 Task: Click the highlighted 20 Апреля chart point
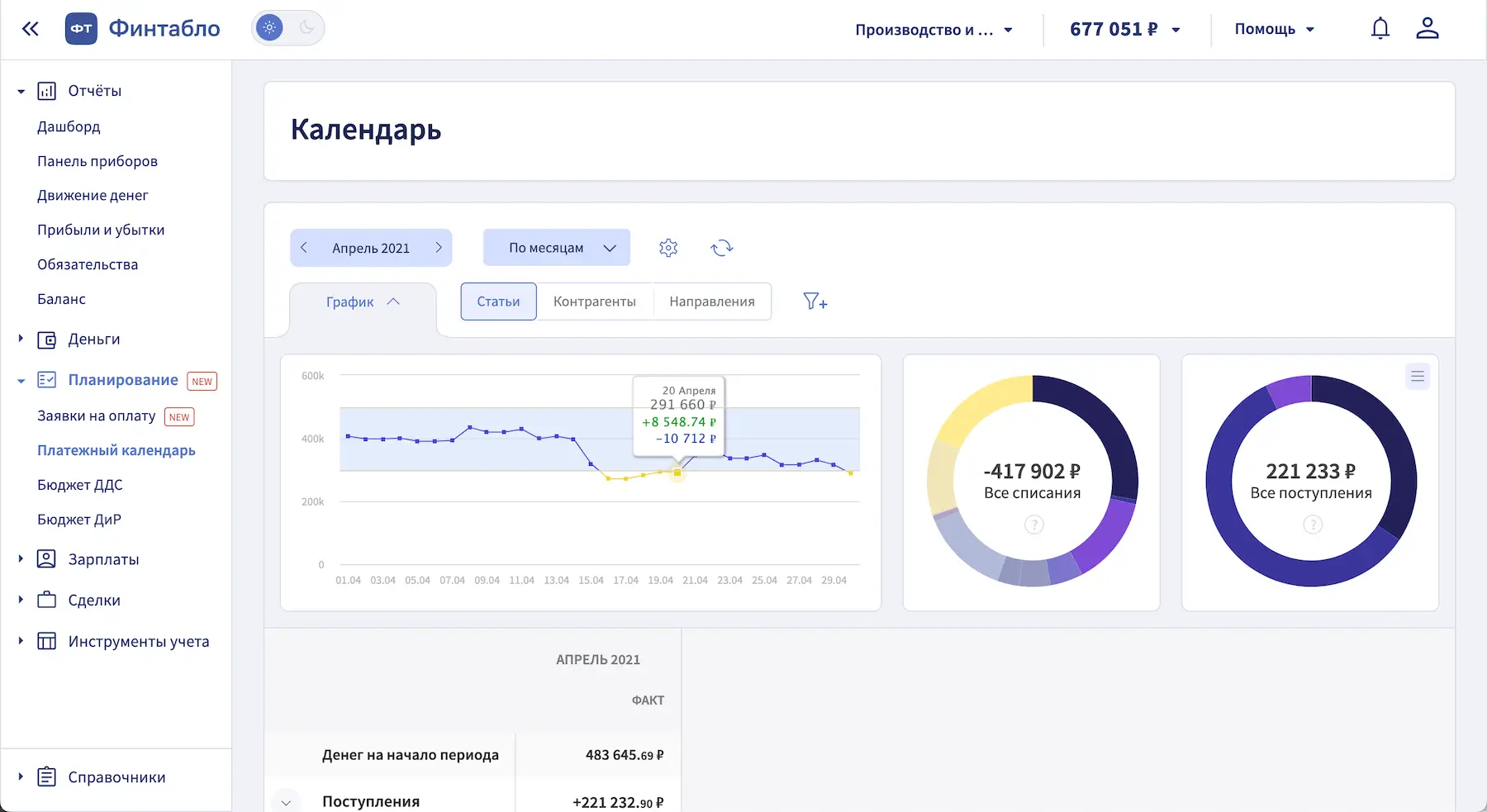coord(677,472)
